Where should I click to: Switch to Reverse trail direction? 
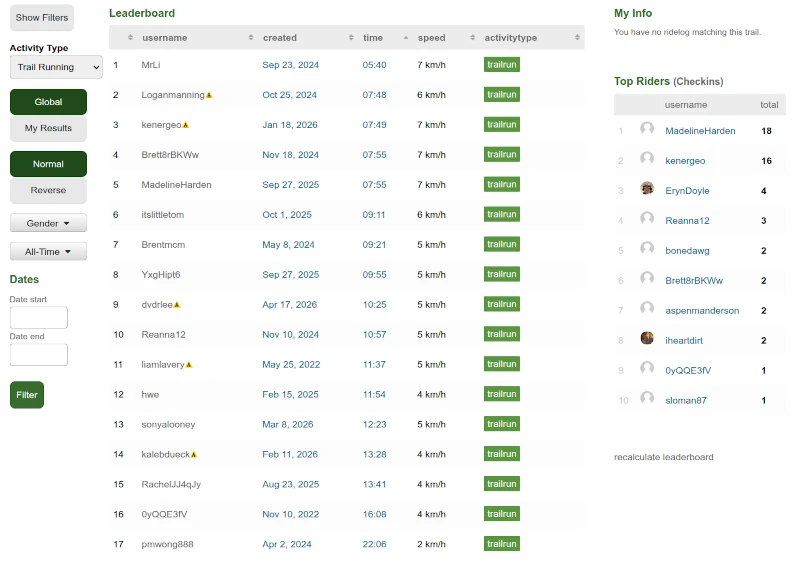pyautogui.click(x=48, y=190)
